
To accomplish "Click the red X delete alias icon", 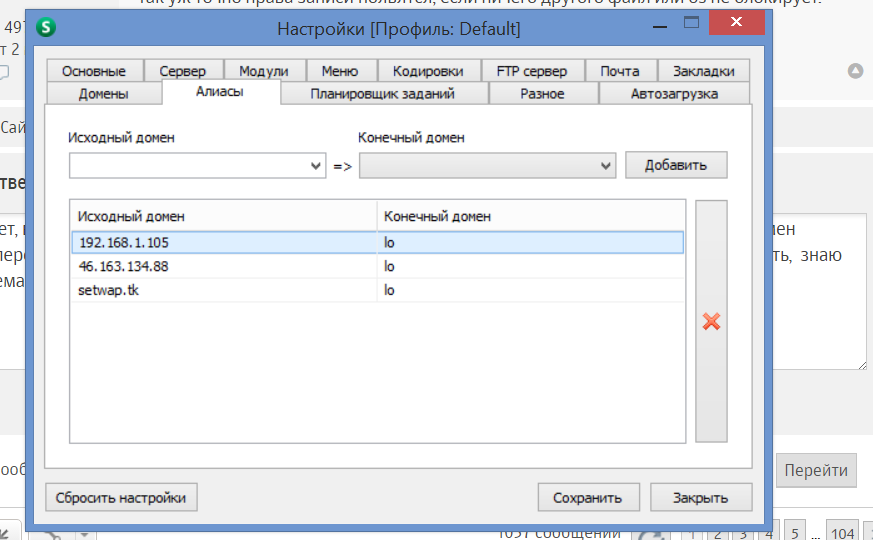I will pos(711,321).
